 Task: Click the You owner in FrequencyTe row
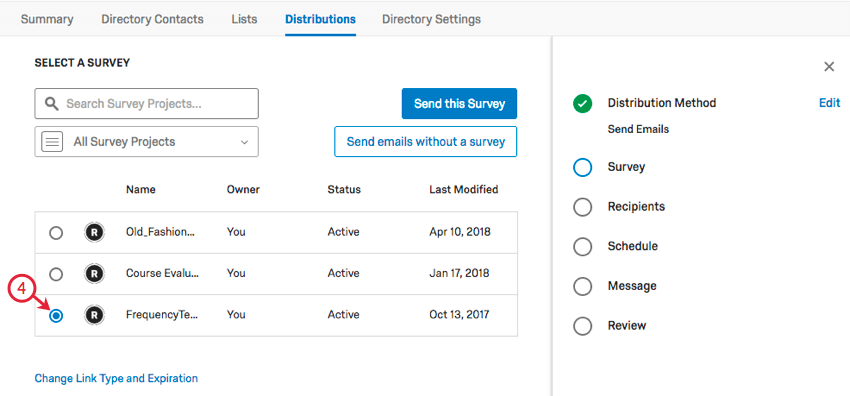point(236,314)
